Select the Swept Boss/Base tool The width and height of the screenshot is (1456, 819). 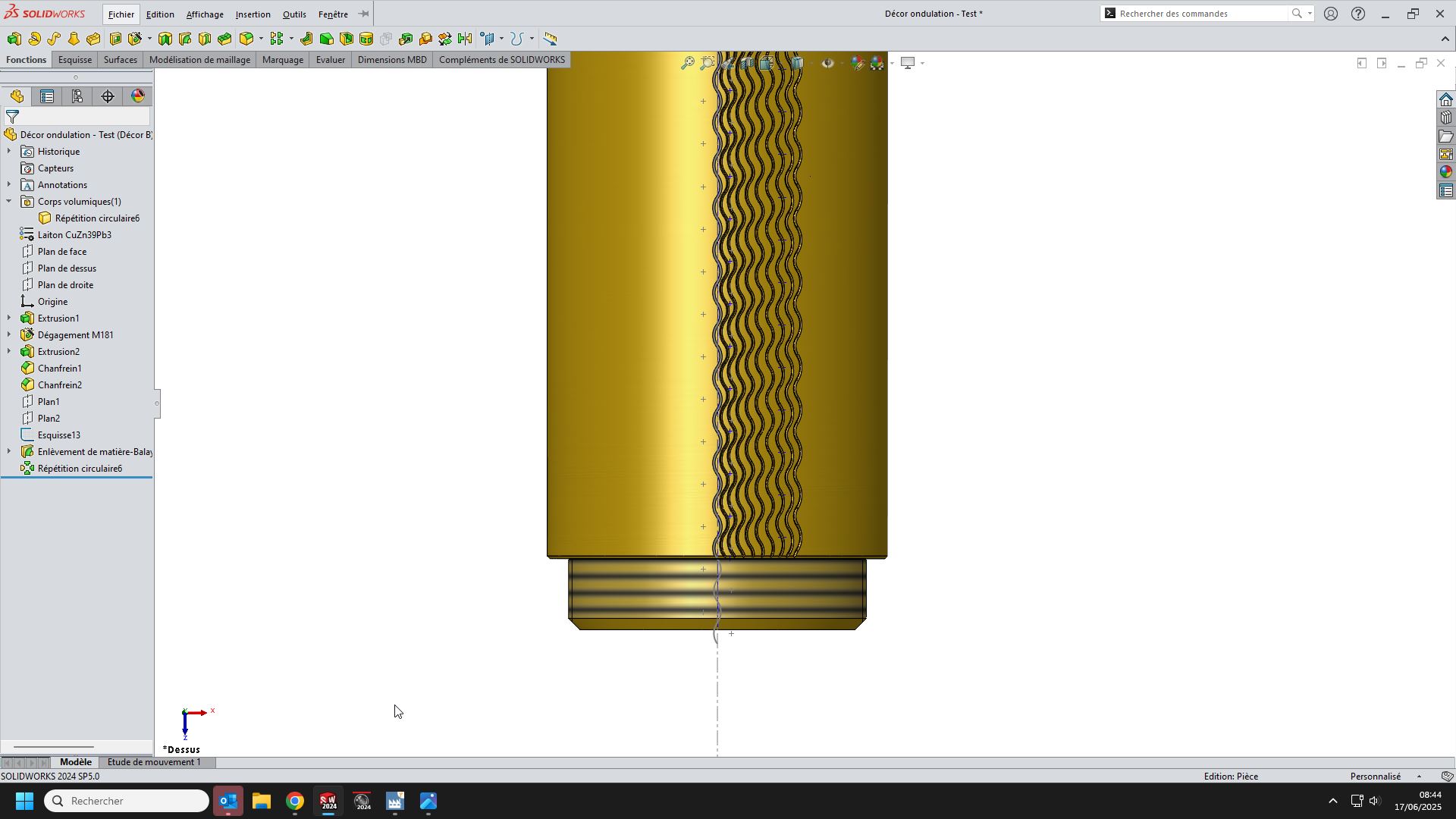(x=54, y=39)
